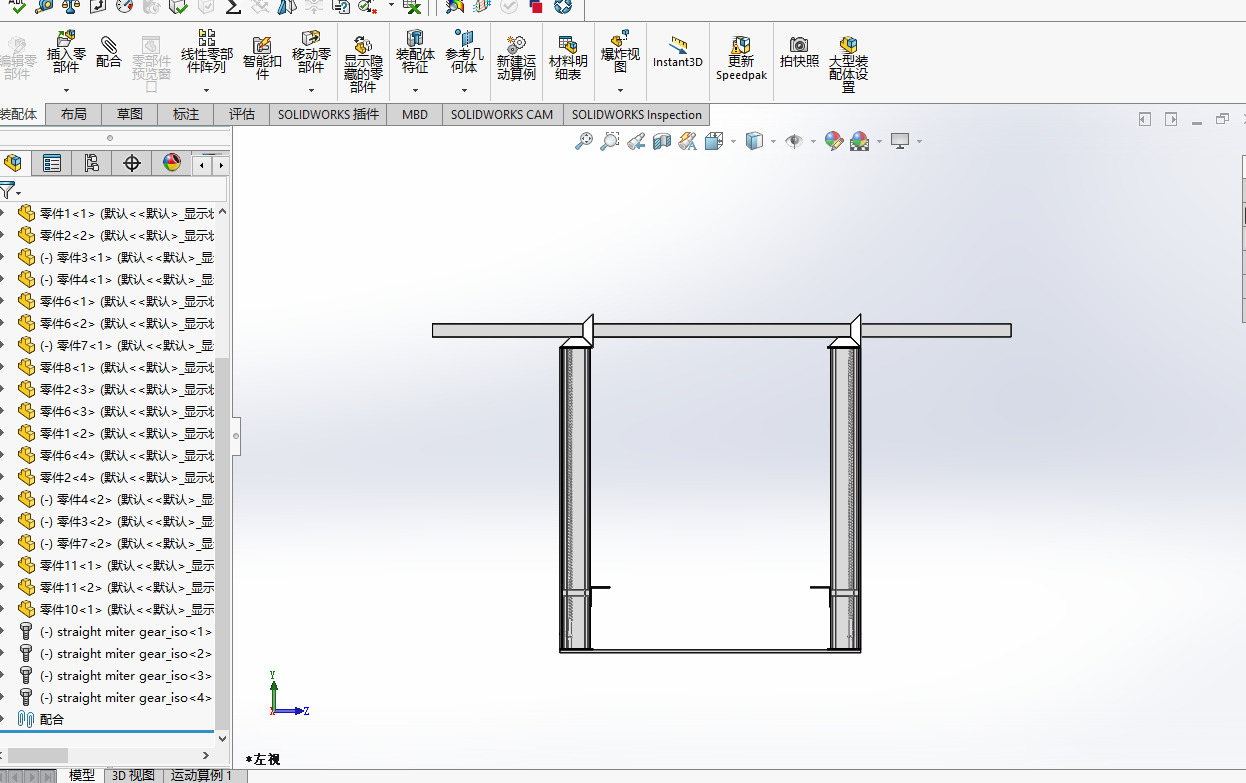Toggle Hide/Show Items eye icon
Viewport: 1246px width, 783px height.
[x=795, y=142]
